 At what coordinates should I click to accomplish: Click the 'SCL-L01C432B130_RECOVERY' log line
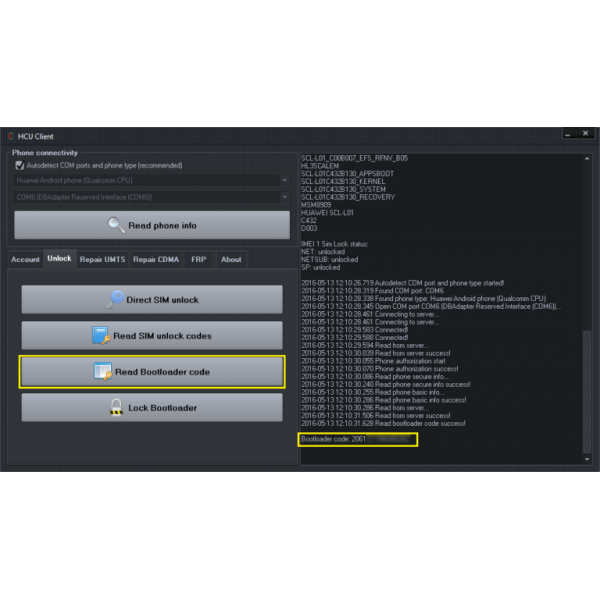(348, 197)
